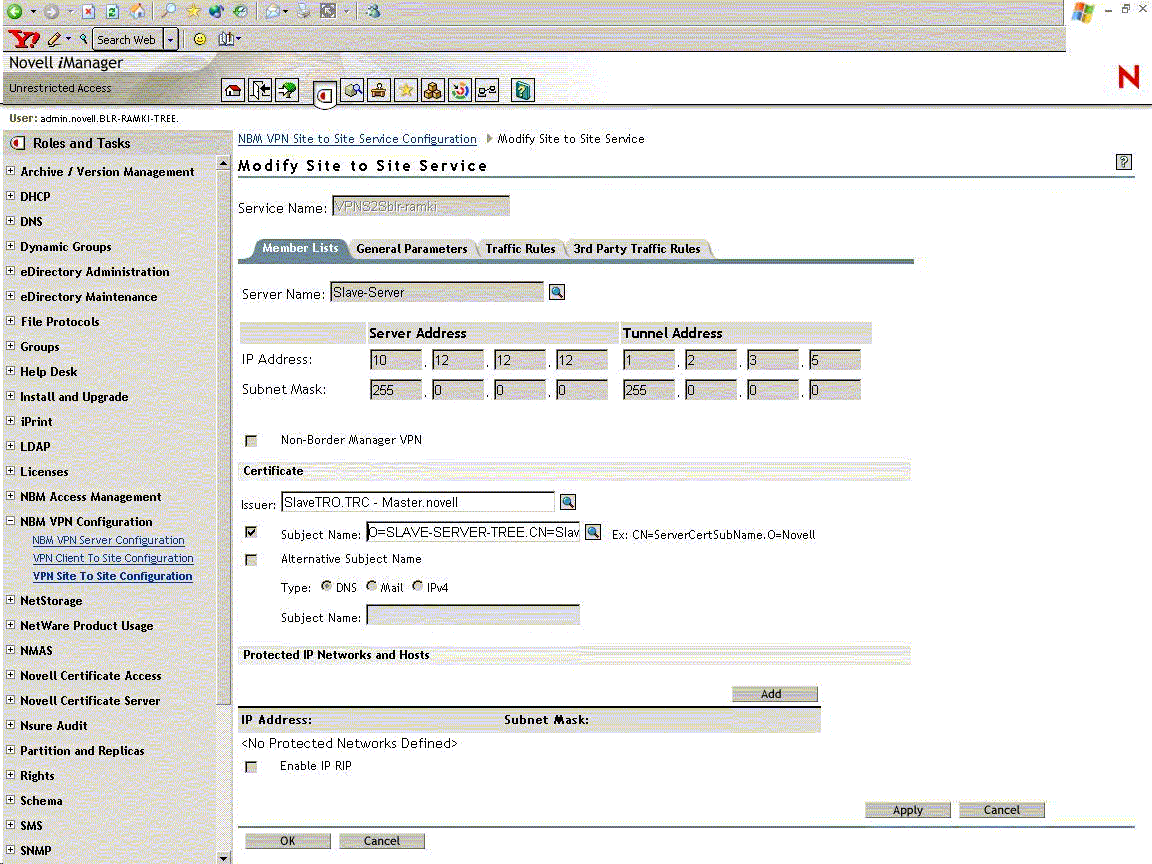Click the Issuer input field
The height and width of the screenshot is (864, 1152).
pos(418,502)
